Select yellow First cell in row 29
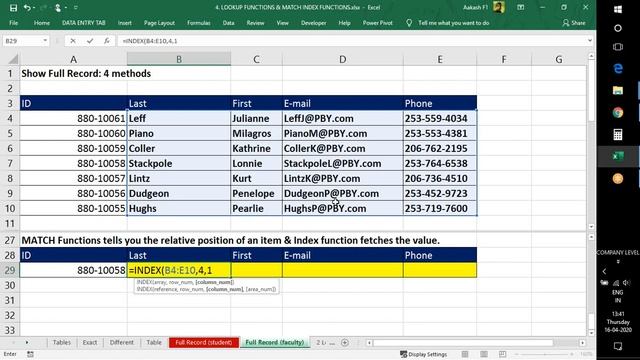Screen dimensions: 640x360 pos(256,270)
